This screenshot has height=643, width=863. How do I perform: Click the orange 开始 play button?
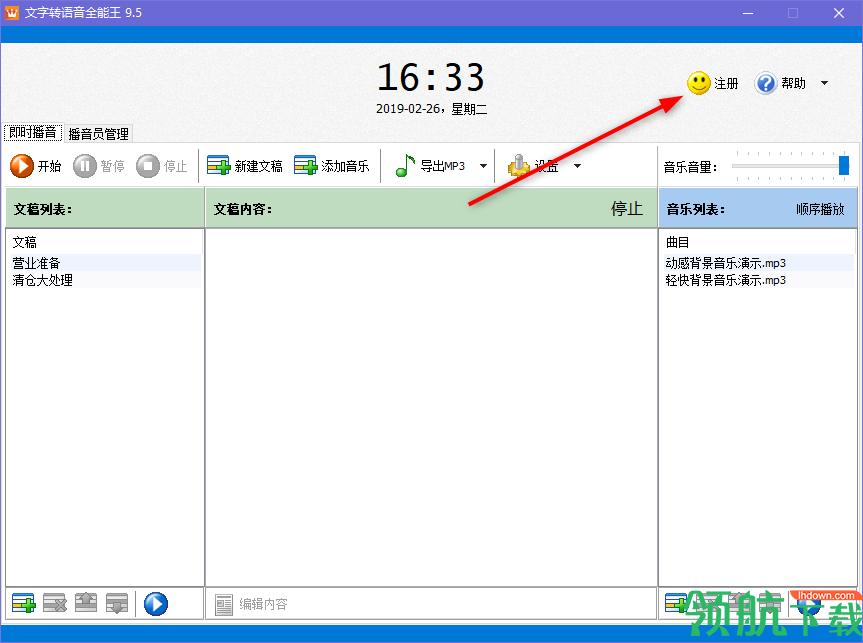click(x=36, y=166)
